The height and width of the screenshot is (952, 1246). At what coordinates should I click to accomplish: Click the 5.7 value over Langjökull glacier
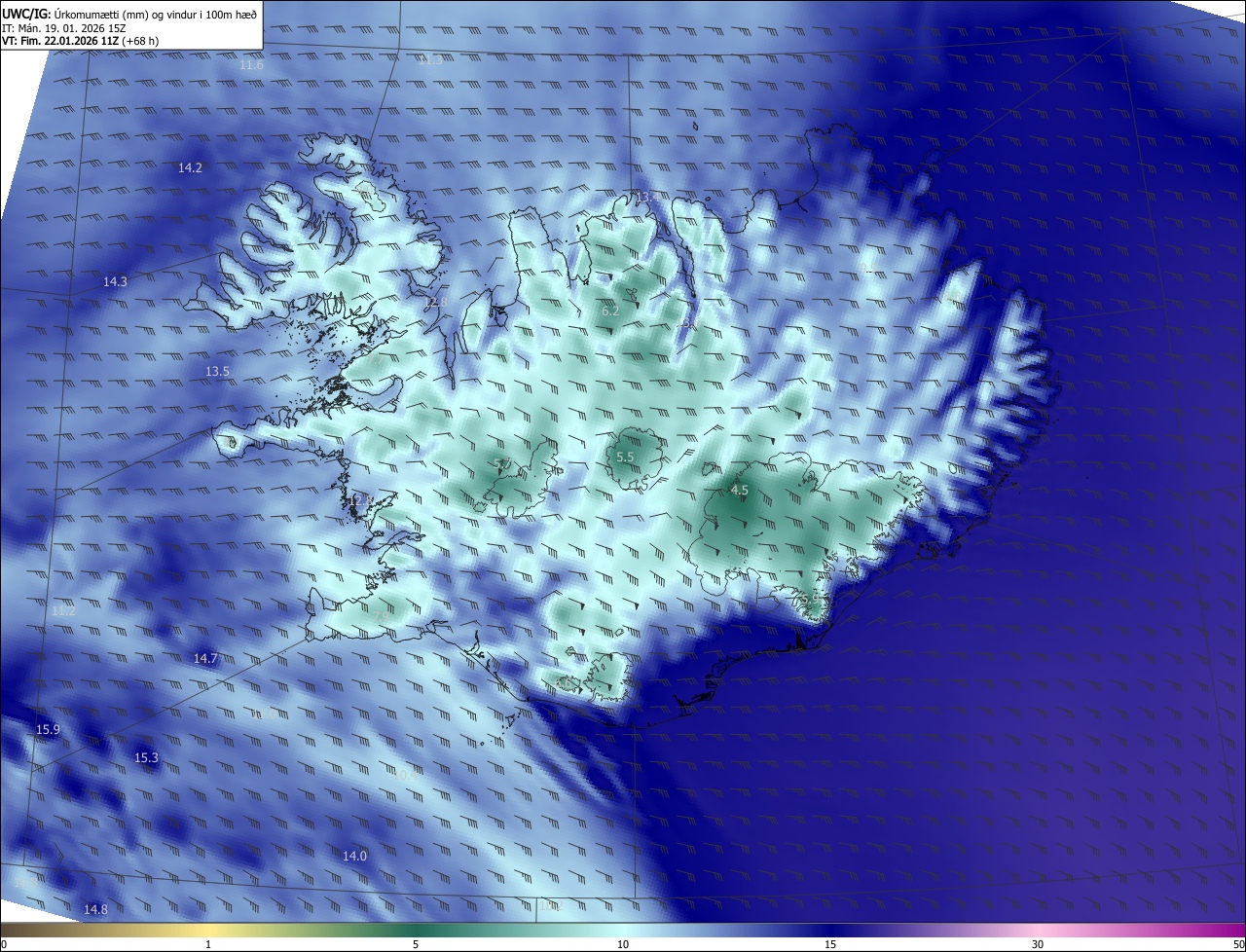point(502,464)
